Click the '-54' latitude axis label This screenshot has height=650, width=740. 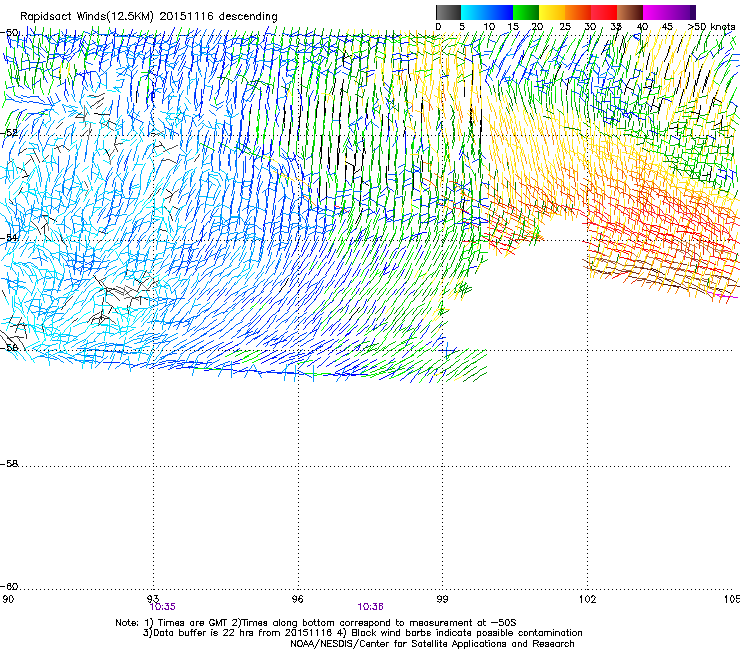click(10, 238)
